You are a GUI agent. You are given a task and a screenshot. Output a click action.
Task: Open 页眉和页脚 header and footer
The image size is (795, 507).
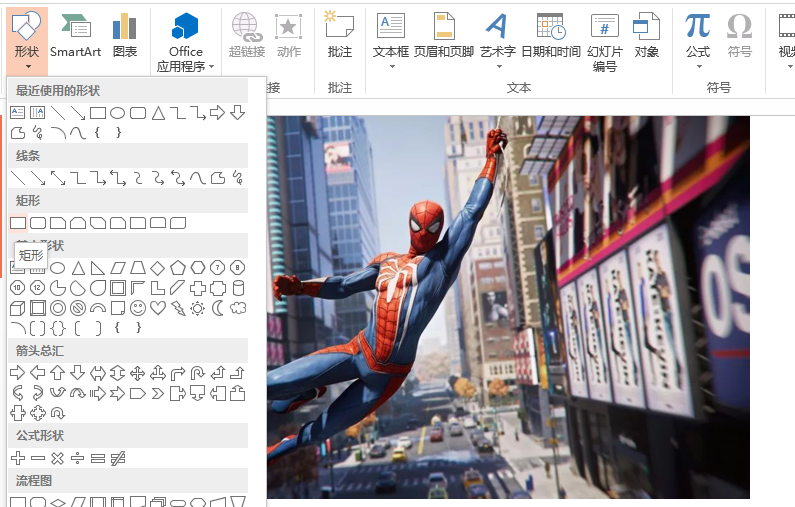tap(444, 35)
